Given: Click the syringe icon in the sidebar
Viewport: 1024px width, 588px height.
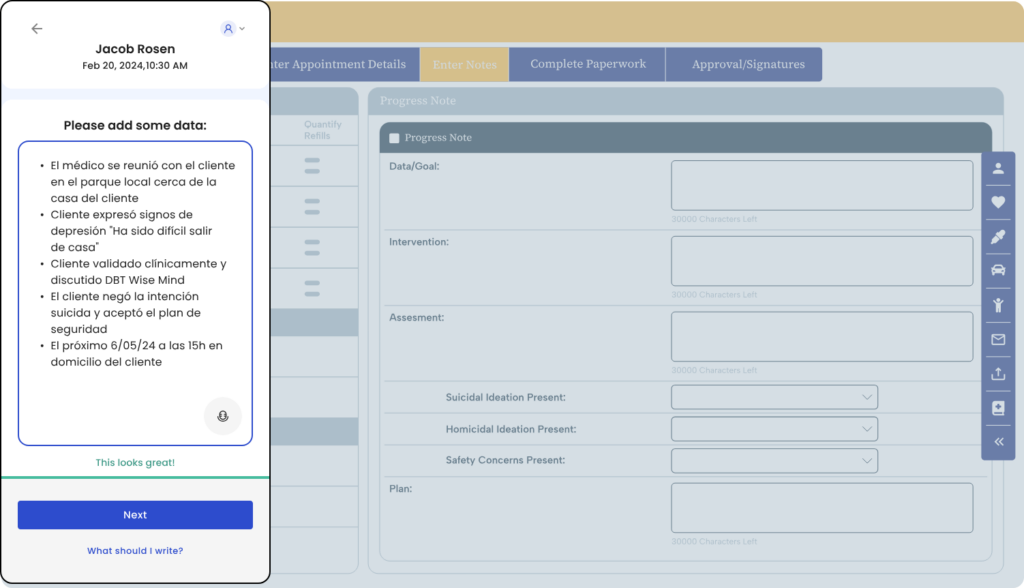Looking at the screenshot, I should click(x=998, y=236).
